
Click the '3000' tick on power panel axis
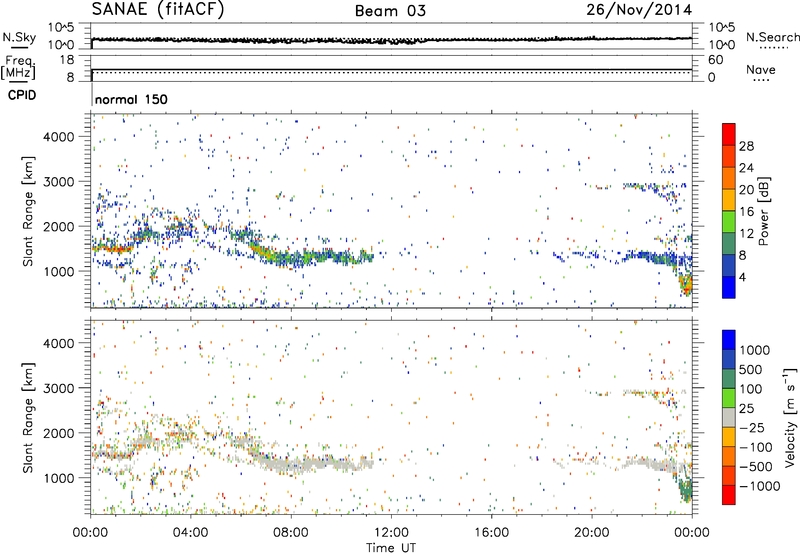click(58, 182)
